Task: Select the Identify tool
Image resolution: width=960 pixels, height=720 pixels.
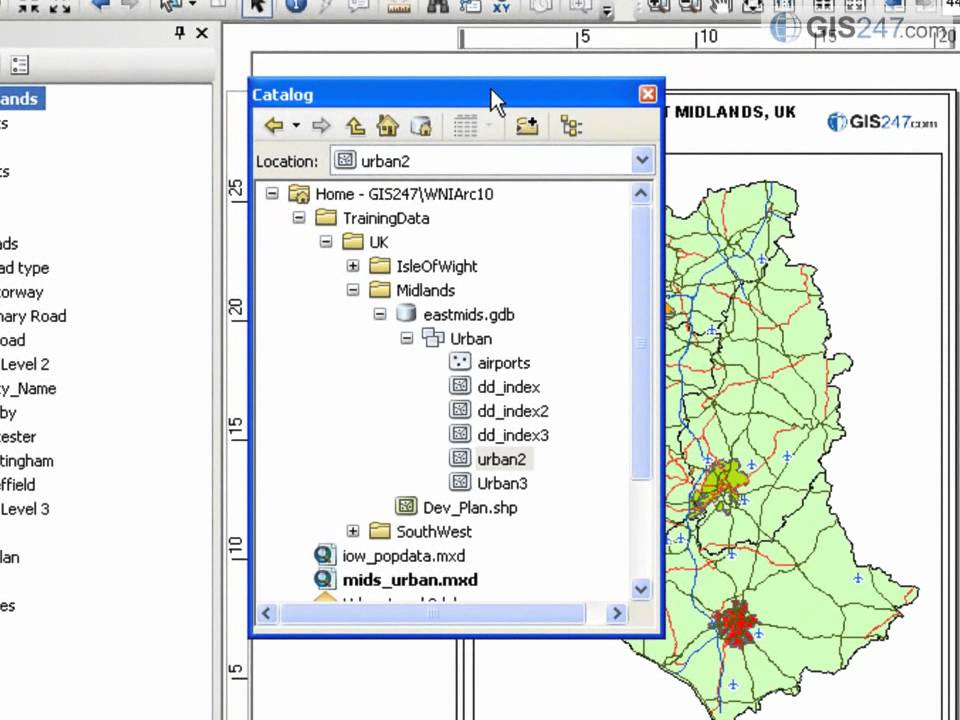Action: (296, 6)
